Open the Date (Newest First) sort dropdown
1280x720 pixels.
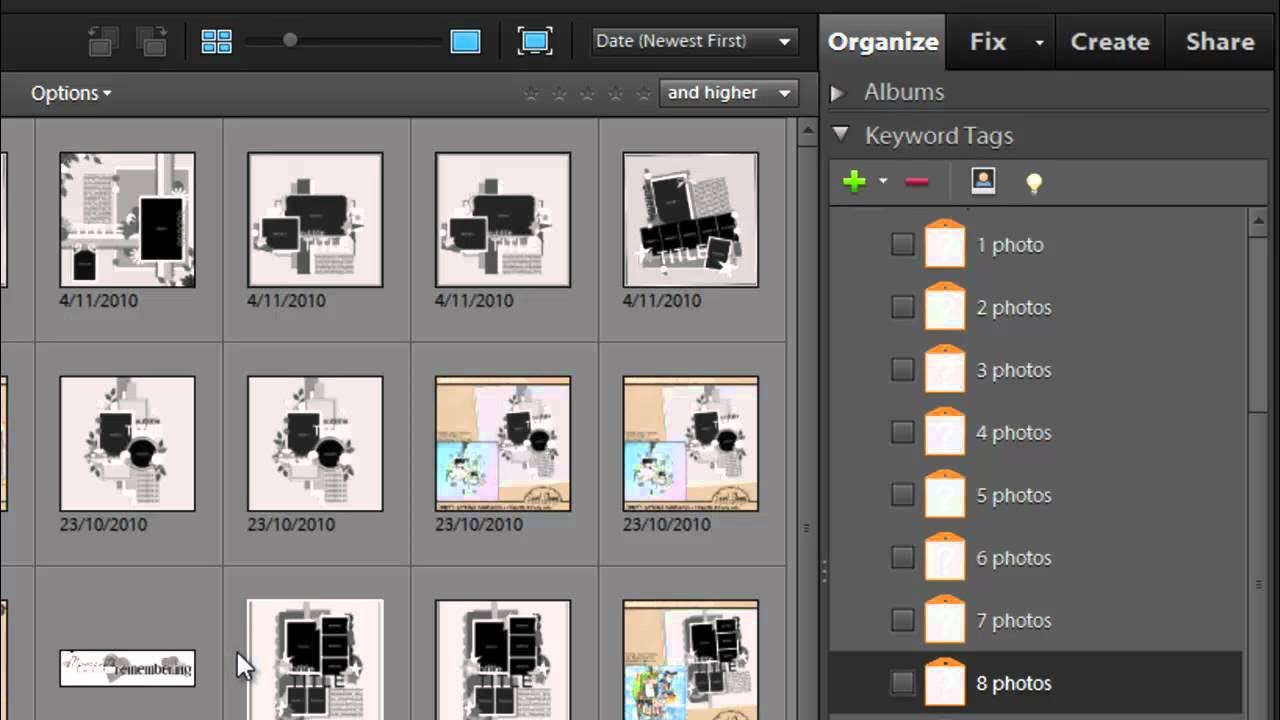pyautogui.click(x=694, y=41)
